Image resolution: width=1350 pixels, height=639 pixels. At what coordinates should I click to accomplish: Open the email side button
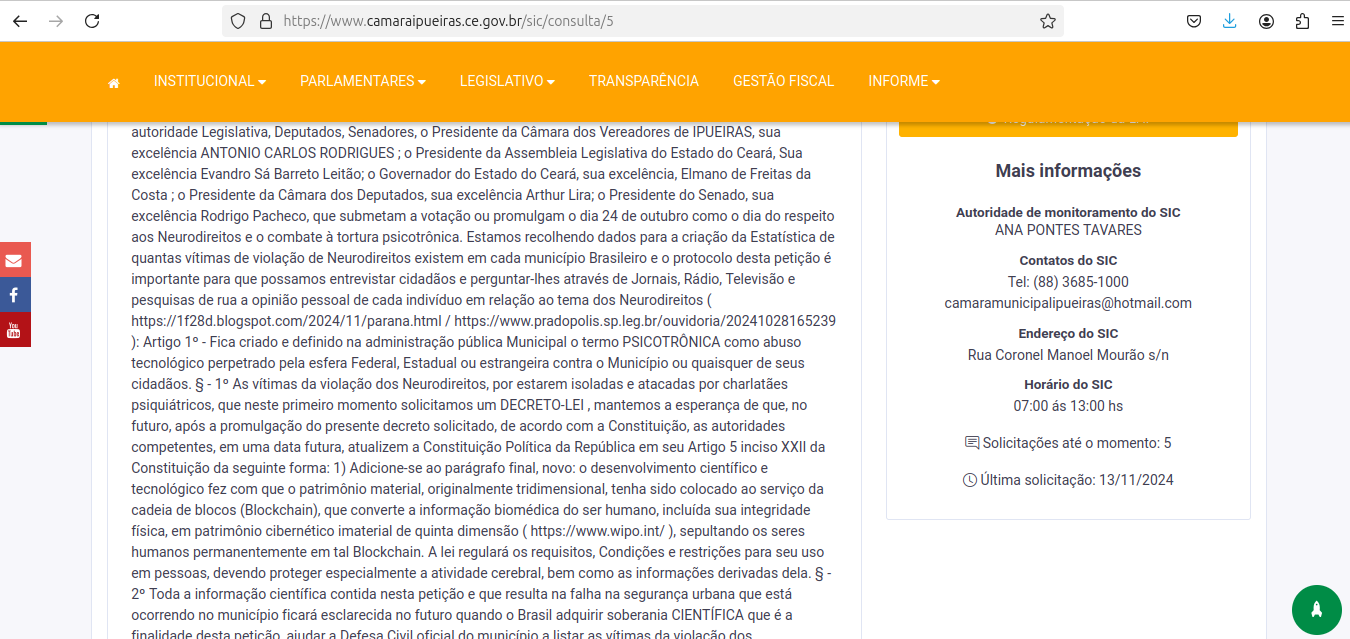tap(14, 260)
